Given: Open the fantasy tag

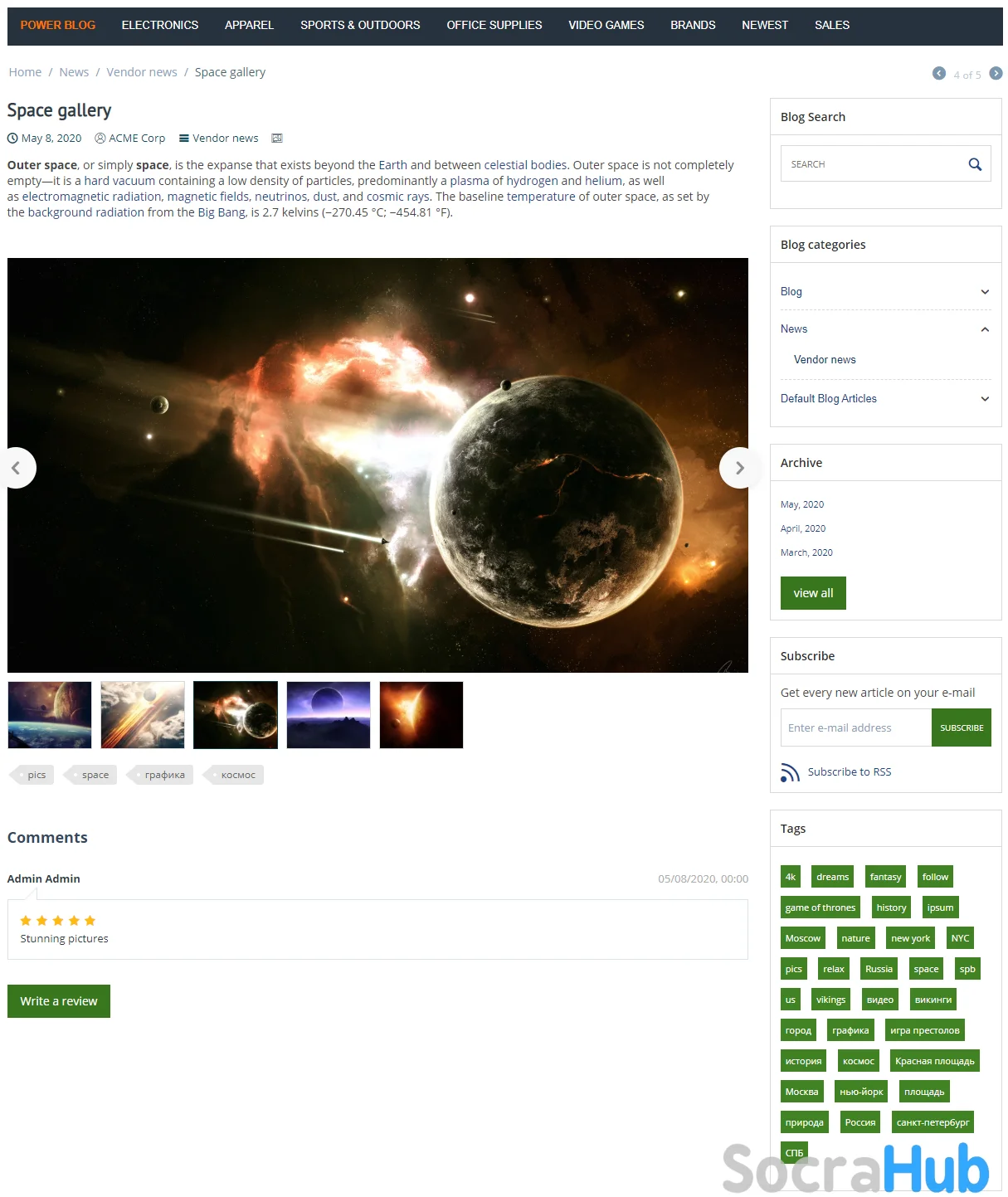Looking at the screenshot, I should pyautogui.click(x=885, y=877).
